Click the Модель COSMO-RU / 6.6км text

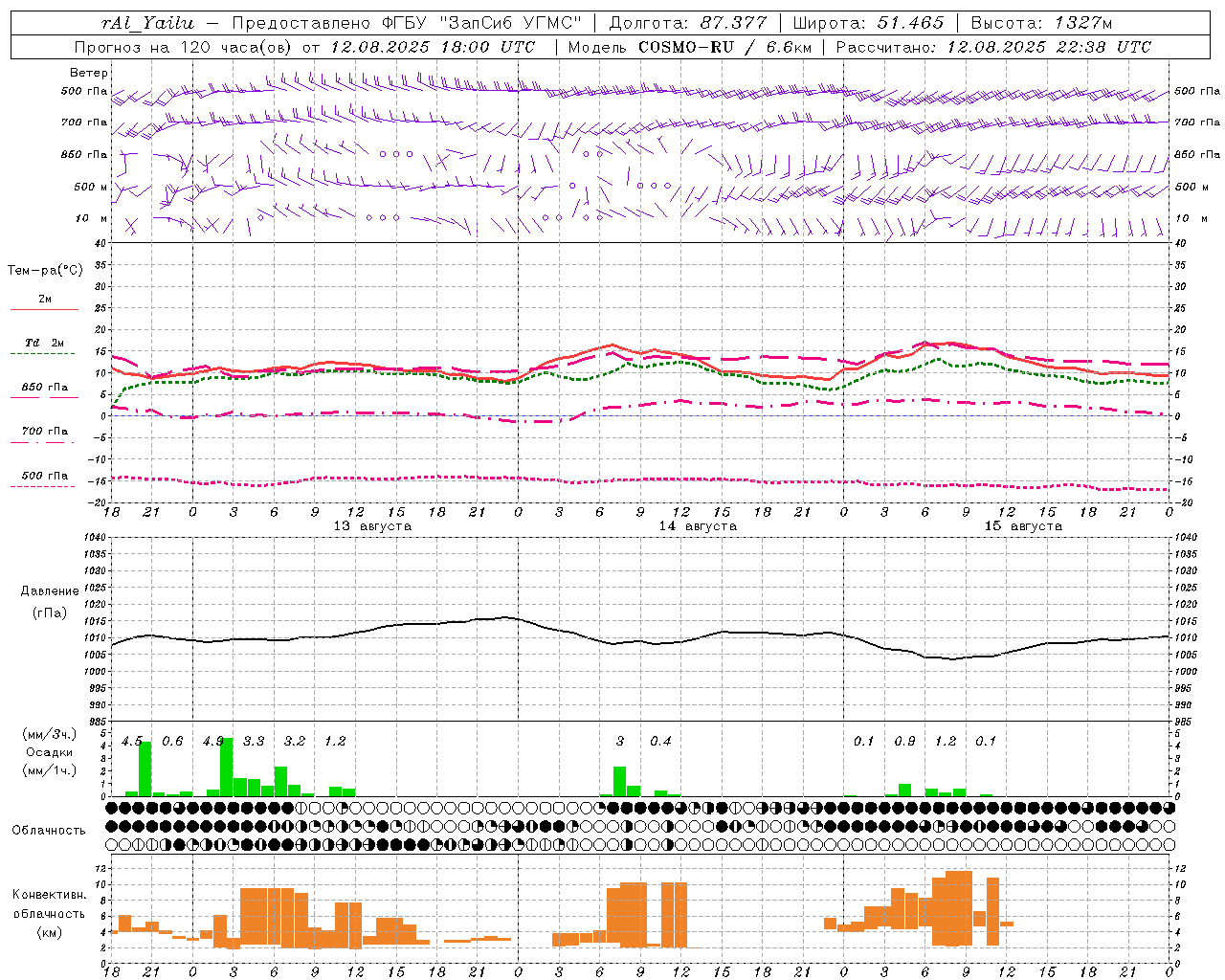point(690,47)
